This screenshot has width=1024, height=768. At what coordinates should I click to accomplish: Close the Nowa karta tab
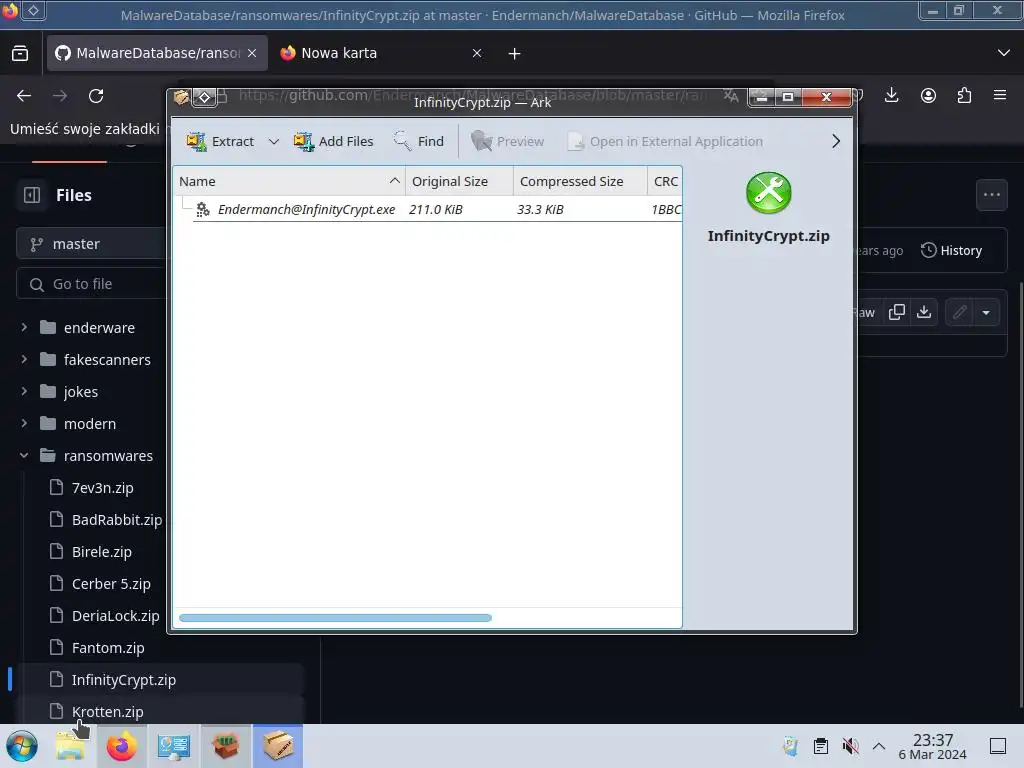pyautogui.click(x=477, y=53)
